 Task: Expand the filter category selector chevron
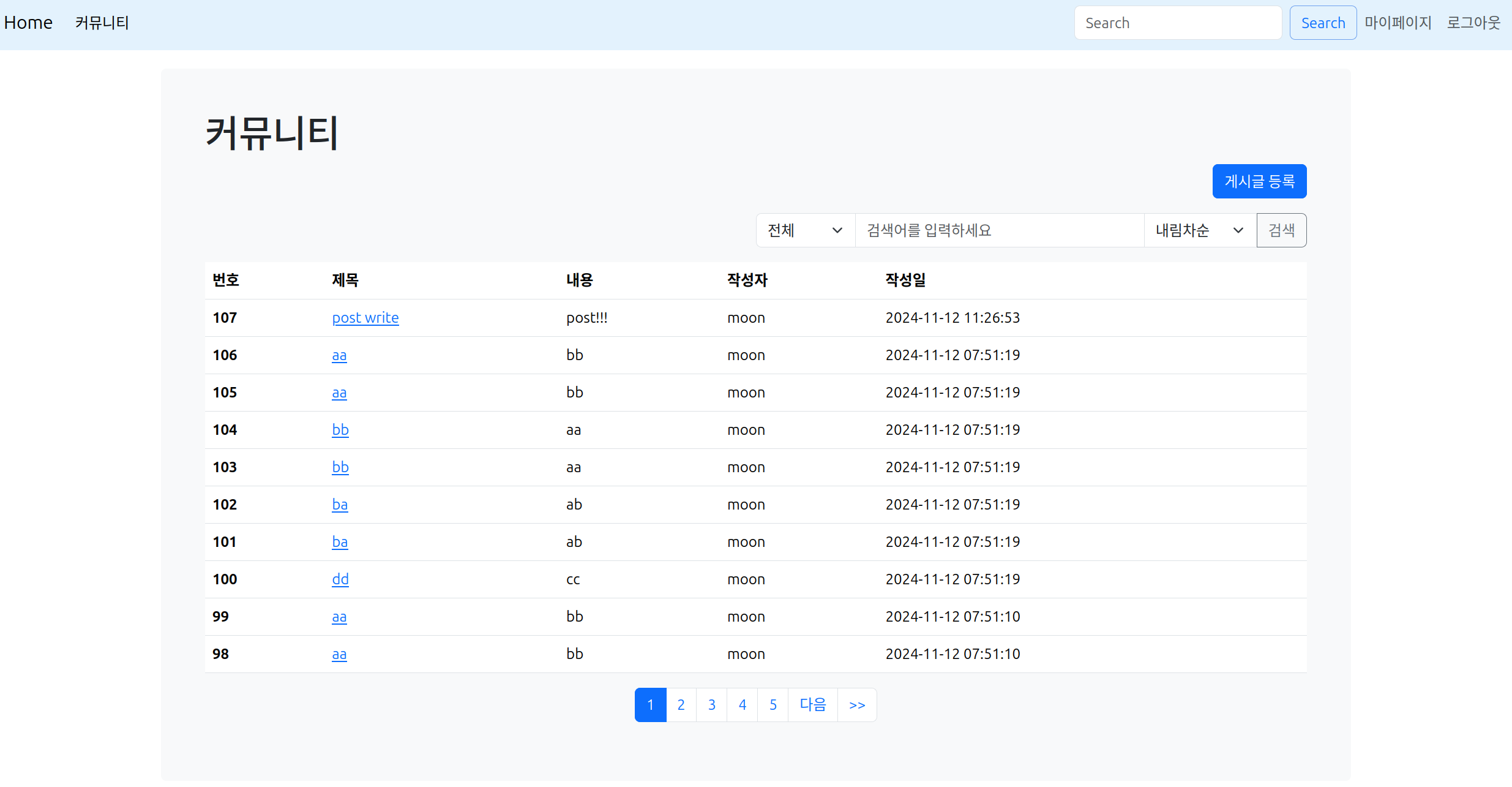pyautogui.click(x=837, y=230)
